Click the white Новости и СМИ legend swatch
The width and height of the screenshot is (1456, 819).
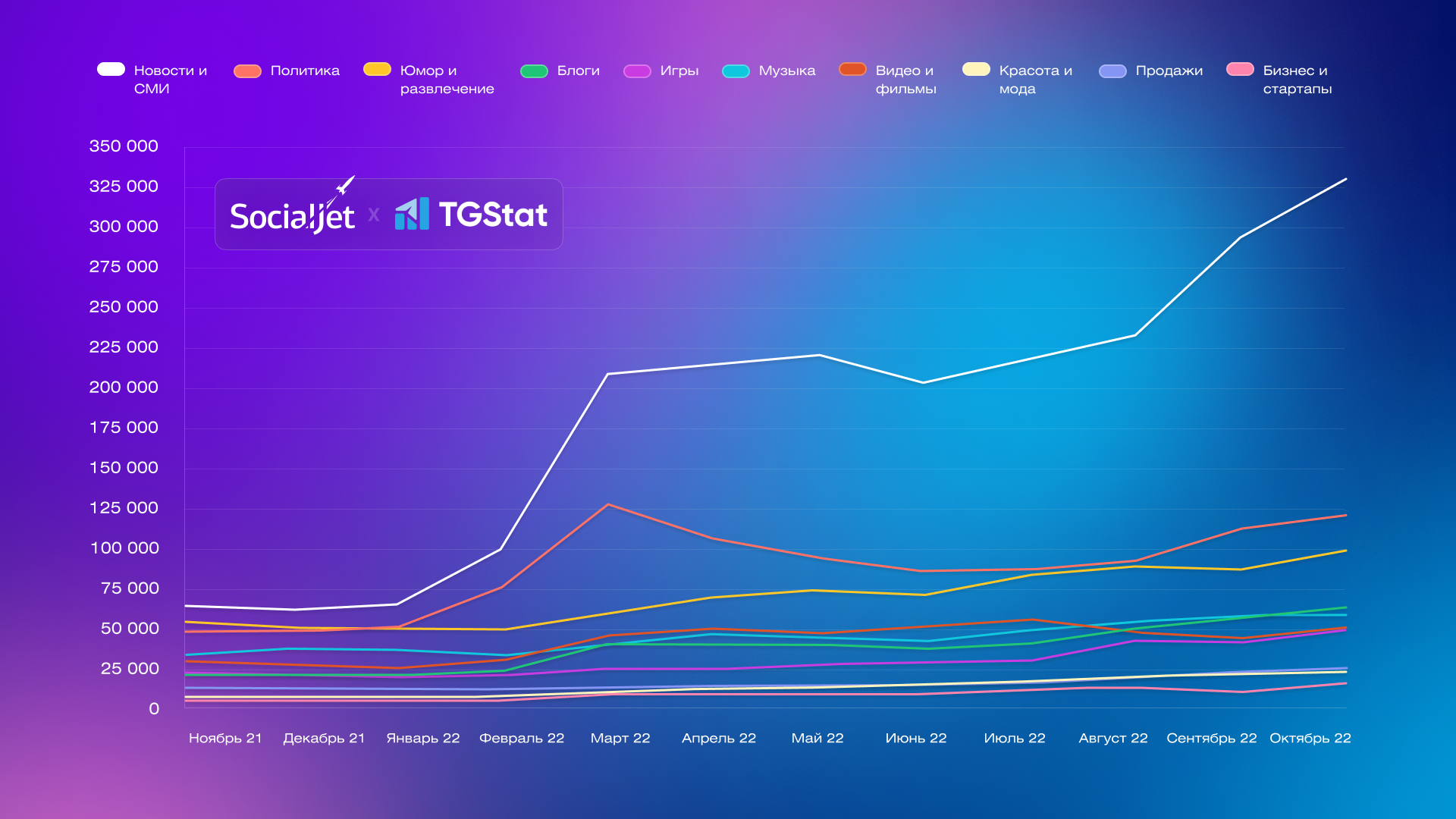point(111,69)
